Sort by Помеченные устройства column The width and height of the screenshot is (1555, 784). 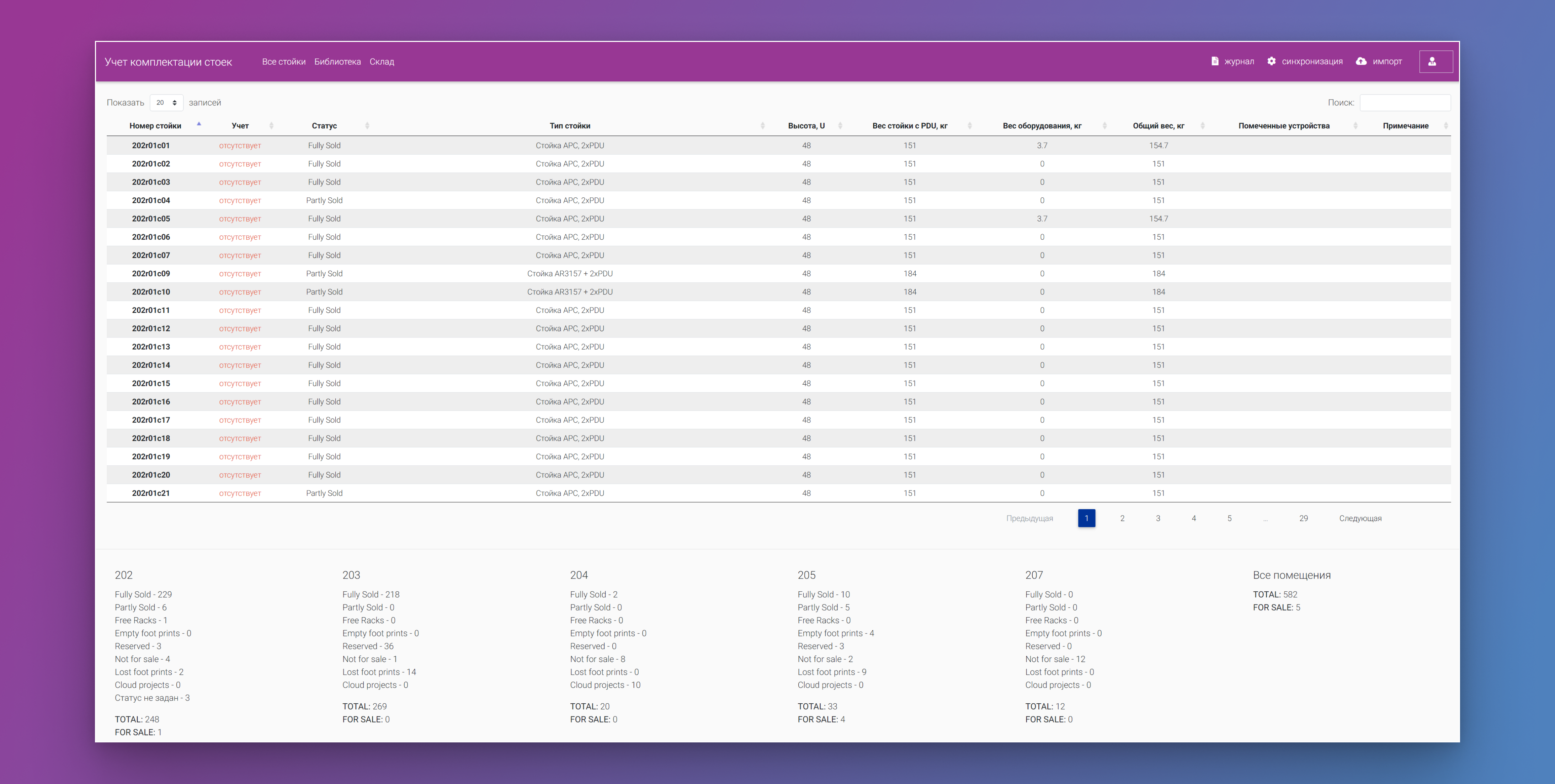click(1356, 126)
